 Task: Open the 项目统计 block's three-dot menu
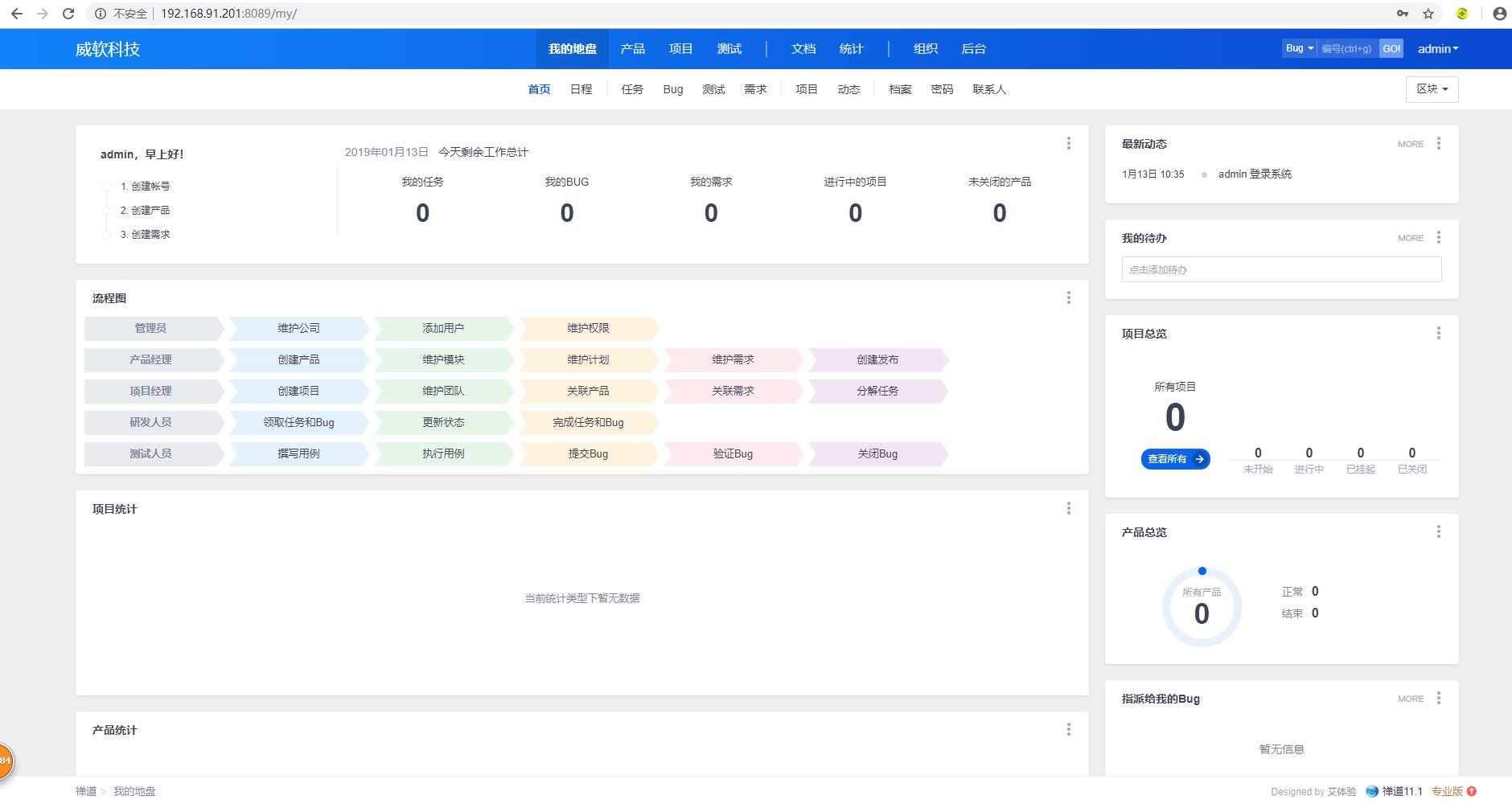point(1068,508)
